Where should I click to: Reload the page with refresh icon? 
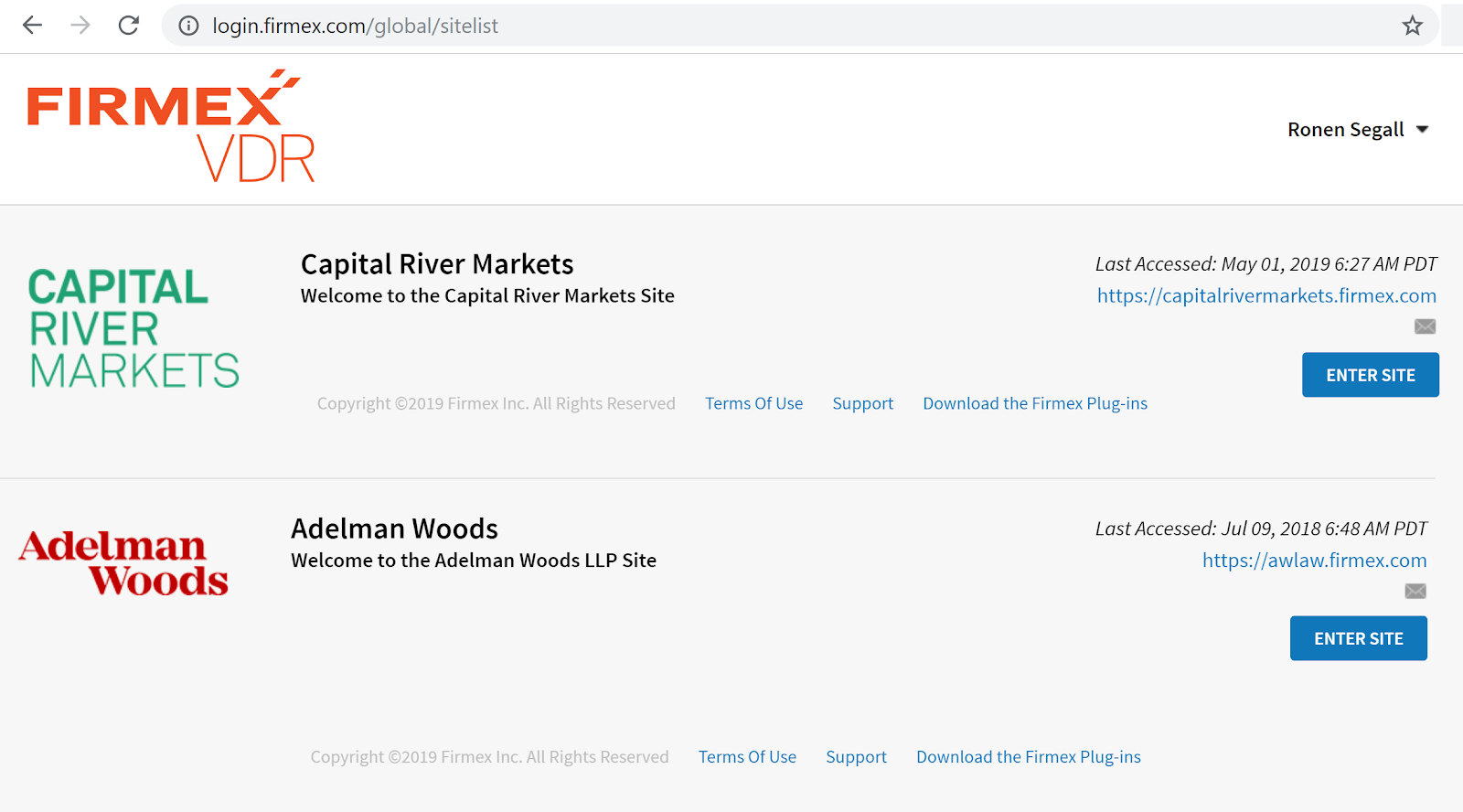point(129,26)
